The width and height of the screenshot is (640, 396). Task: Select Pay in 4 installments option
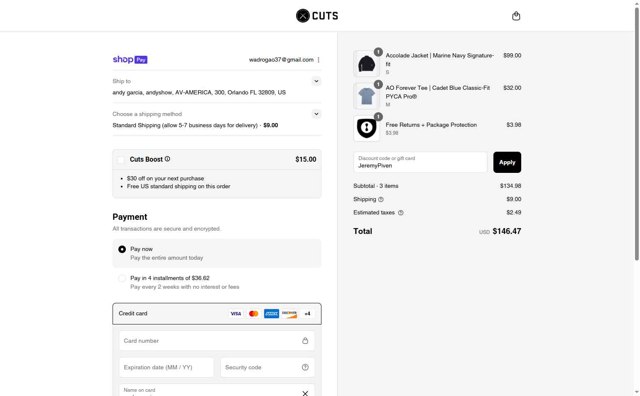coord(122,278)
